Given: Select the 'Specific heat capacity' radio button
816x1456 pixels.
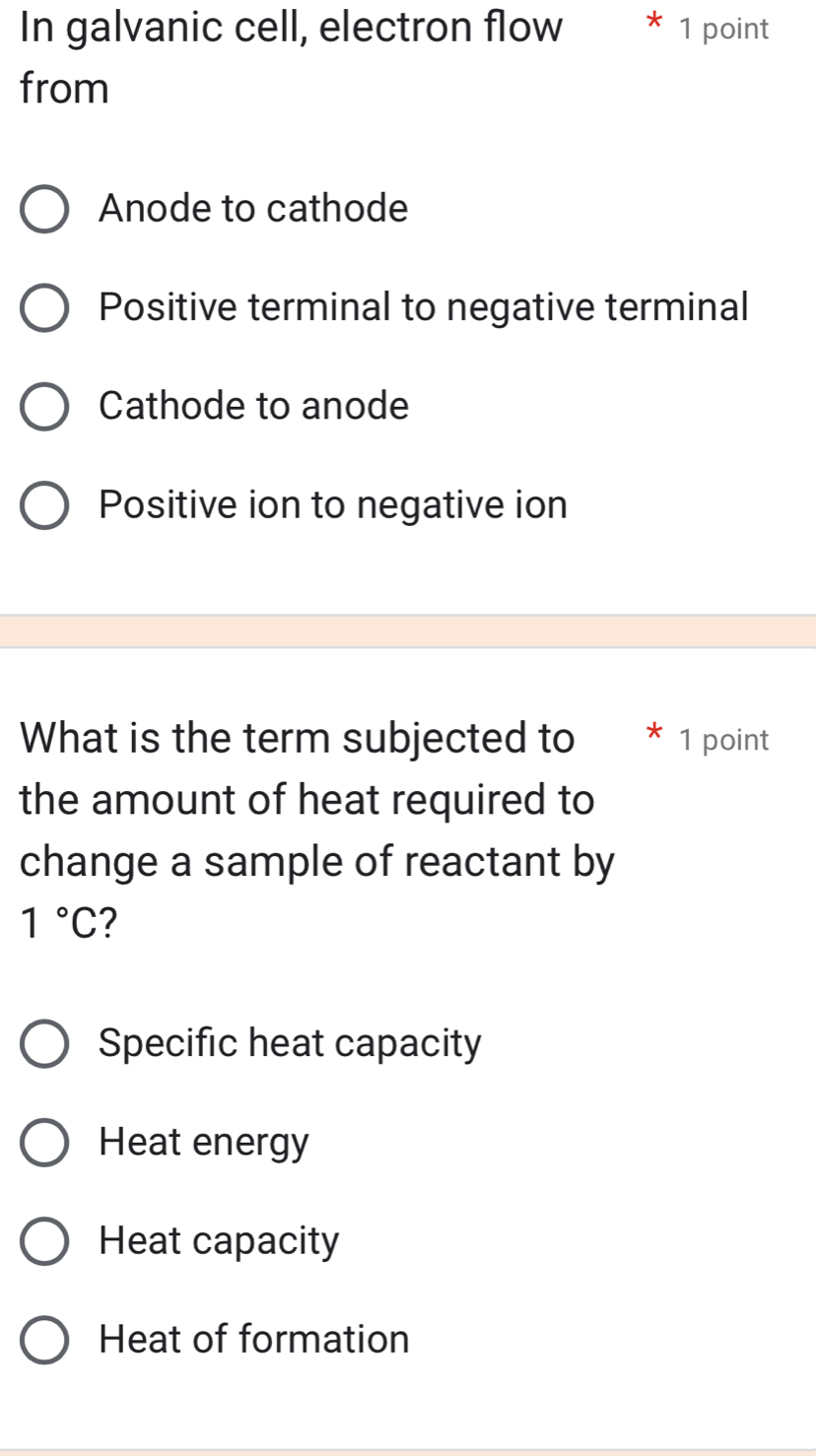Looking at the screenshot, I should (x=45, y=1044).
